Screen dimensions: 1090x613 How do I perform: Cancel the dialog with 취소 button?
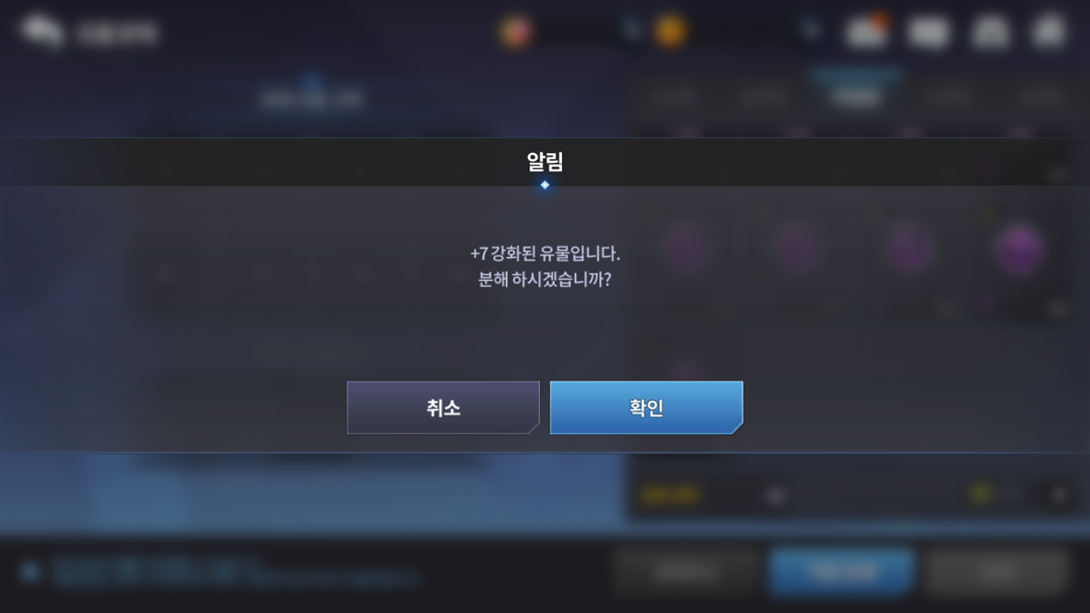click(443, 407)
